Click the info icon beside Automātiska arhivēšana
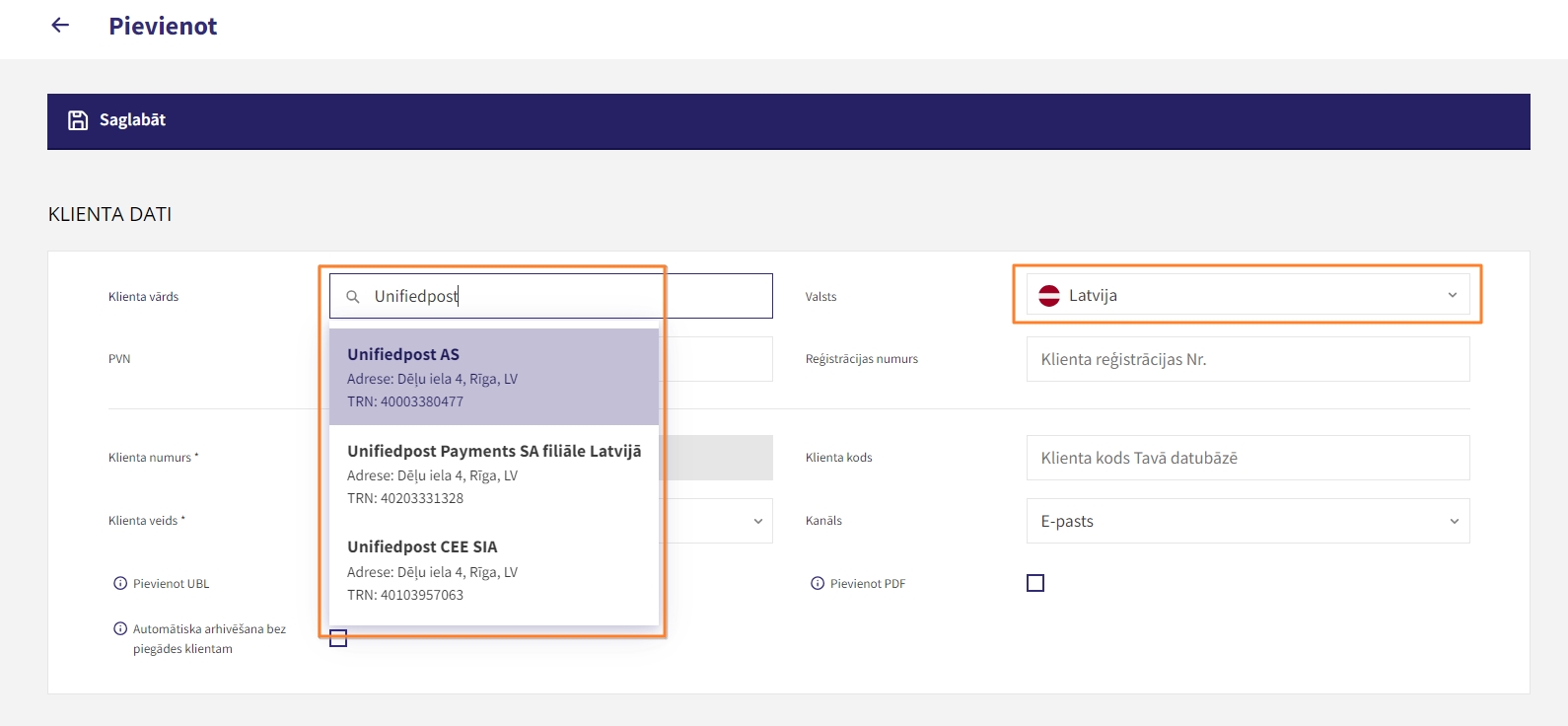Screen dimensions: 1568x726 [x=120, y=629]
